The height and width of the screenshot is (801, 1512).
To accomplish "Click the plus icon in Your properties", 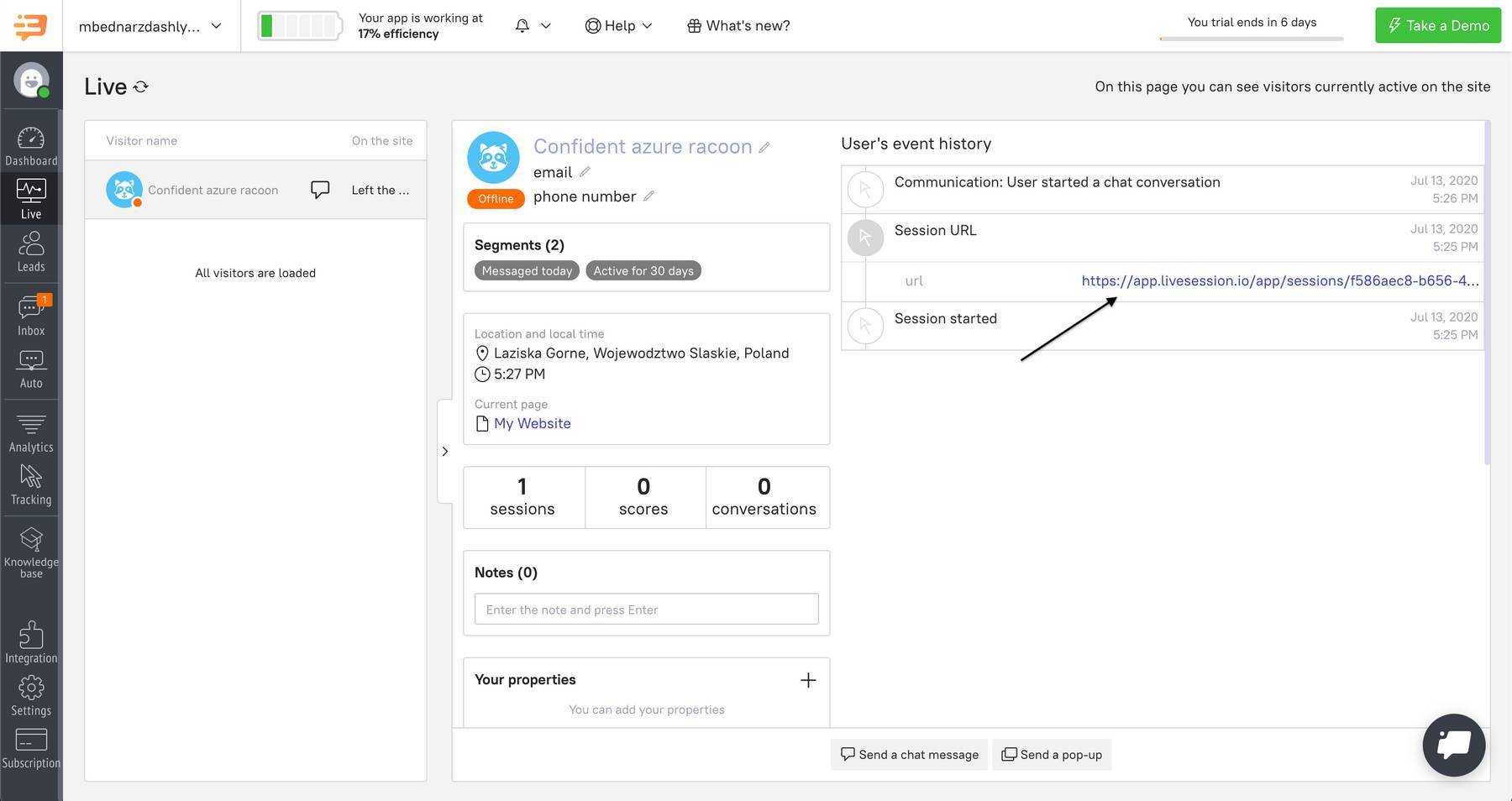I will pos(808,680).
